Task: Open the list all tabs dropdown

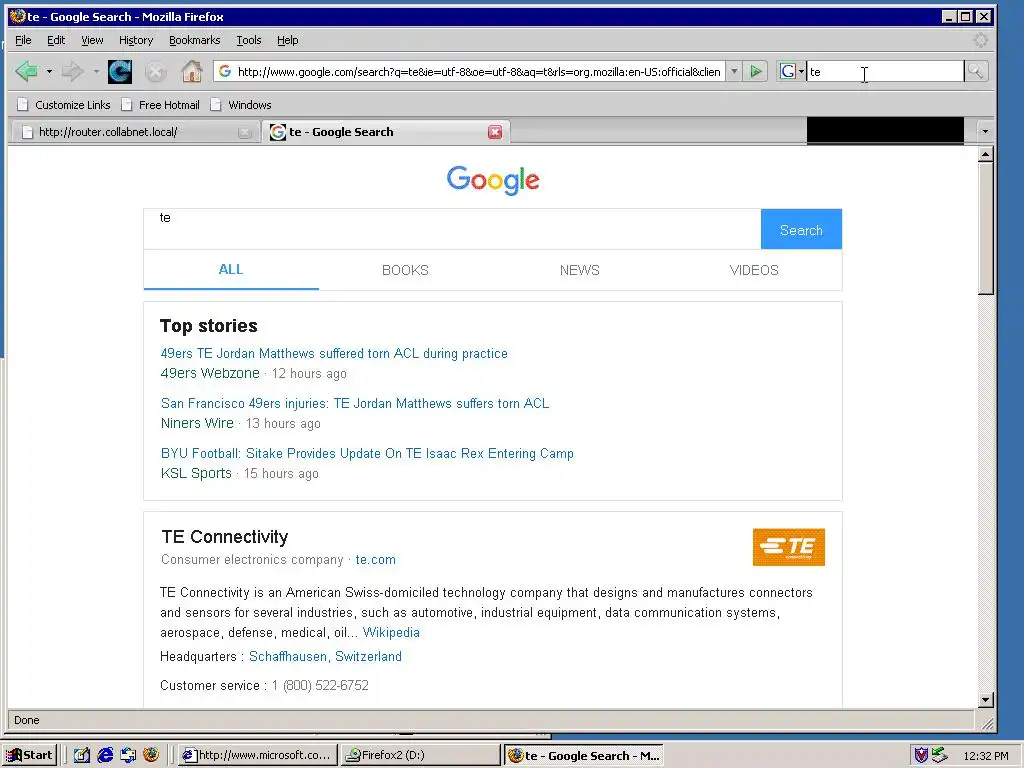Action: point(985,132)
